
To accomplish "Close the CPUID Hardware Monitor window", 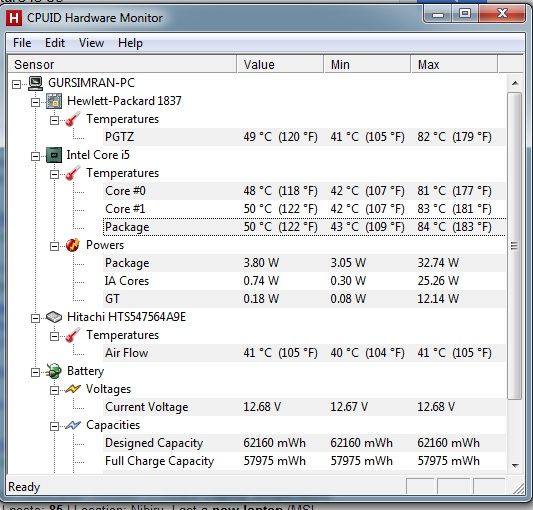I will (x=502, y=14).
